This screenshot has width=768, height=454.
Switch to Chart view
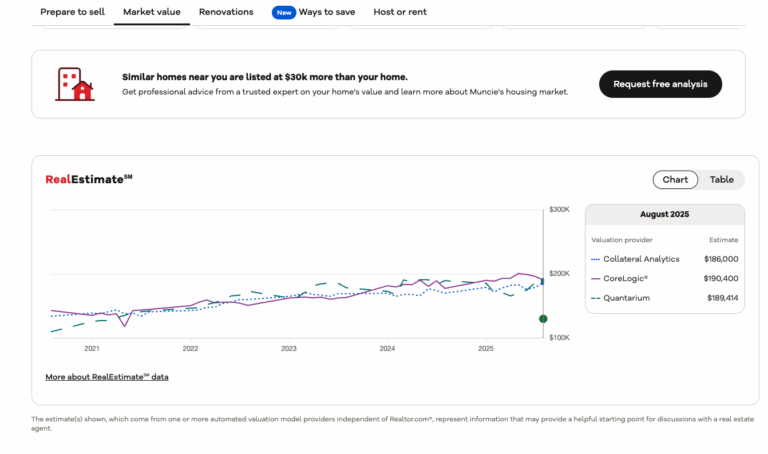675,180
